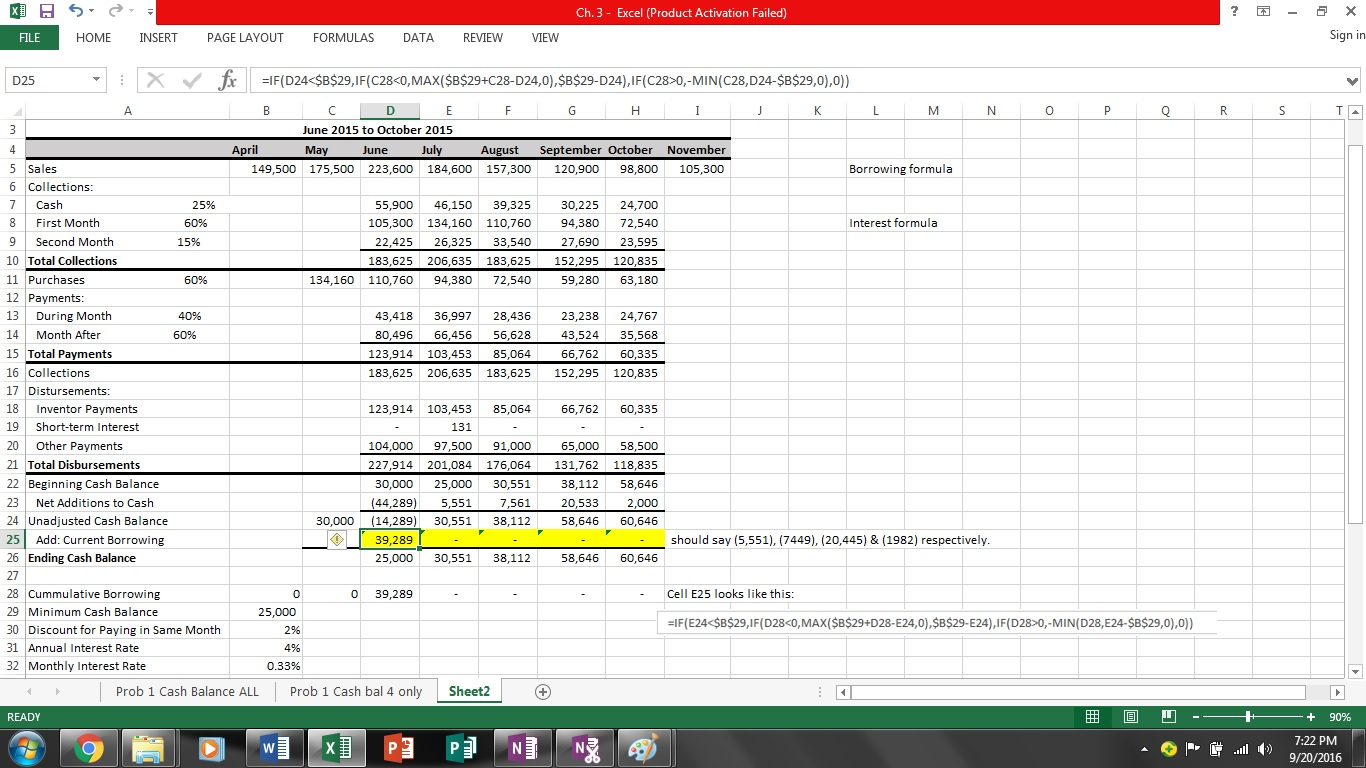Select row 25 header
The image size is (1366, 768).
(13, 540)
